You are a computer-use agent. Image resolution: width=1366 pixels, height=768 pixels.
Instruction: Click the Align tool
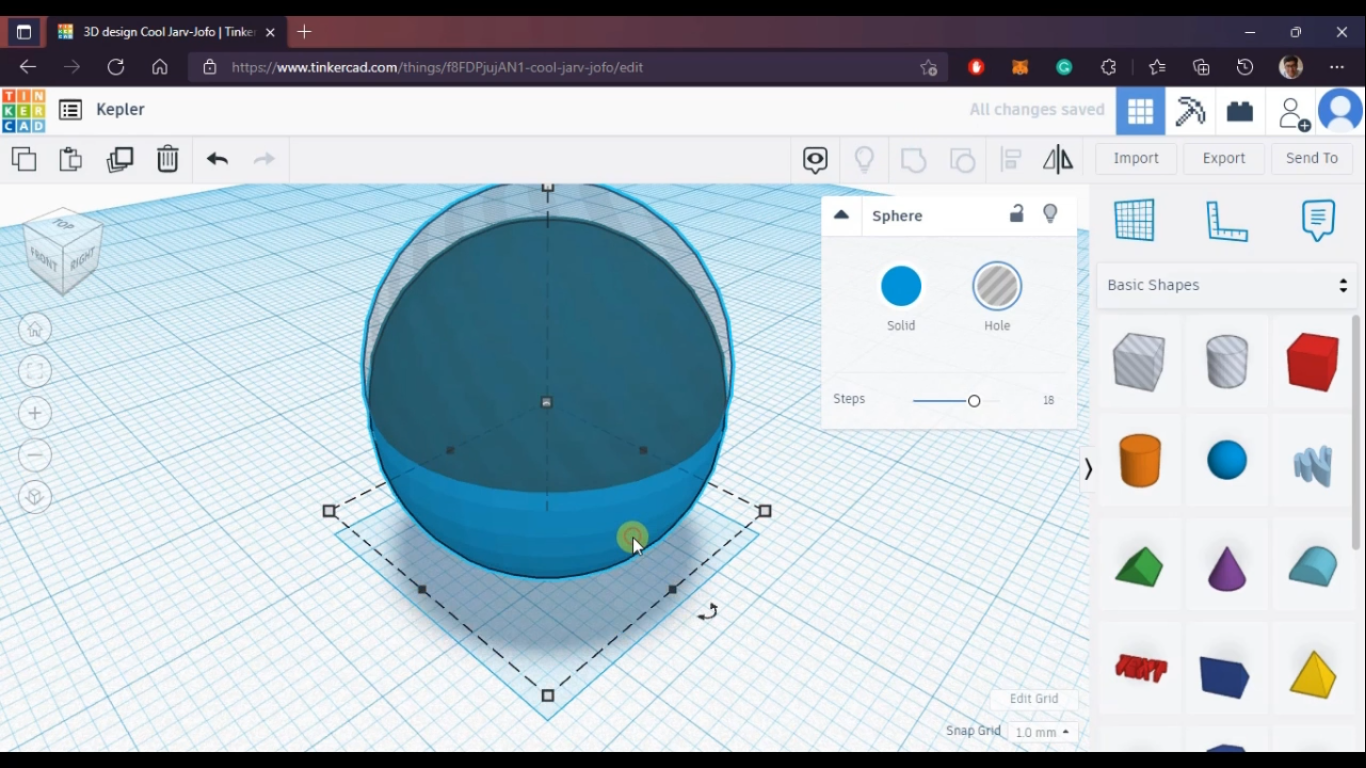point(1011,159)
